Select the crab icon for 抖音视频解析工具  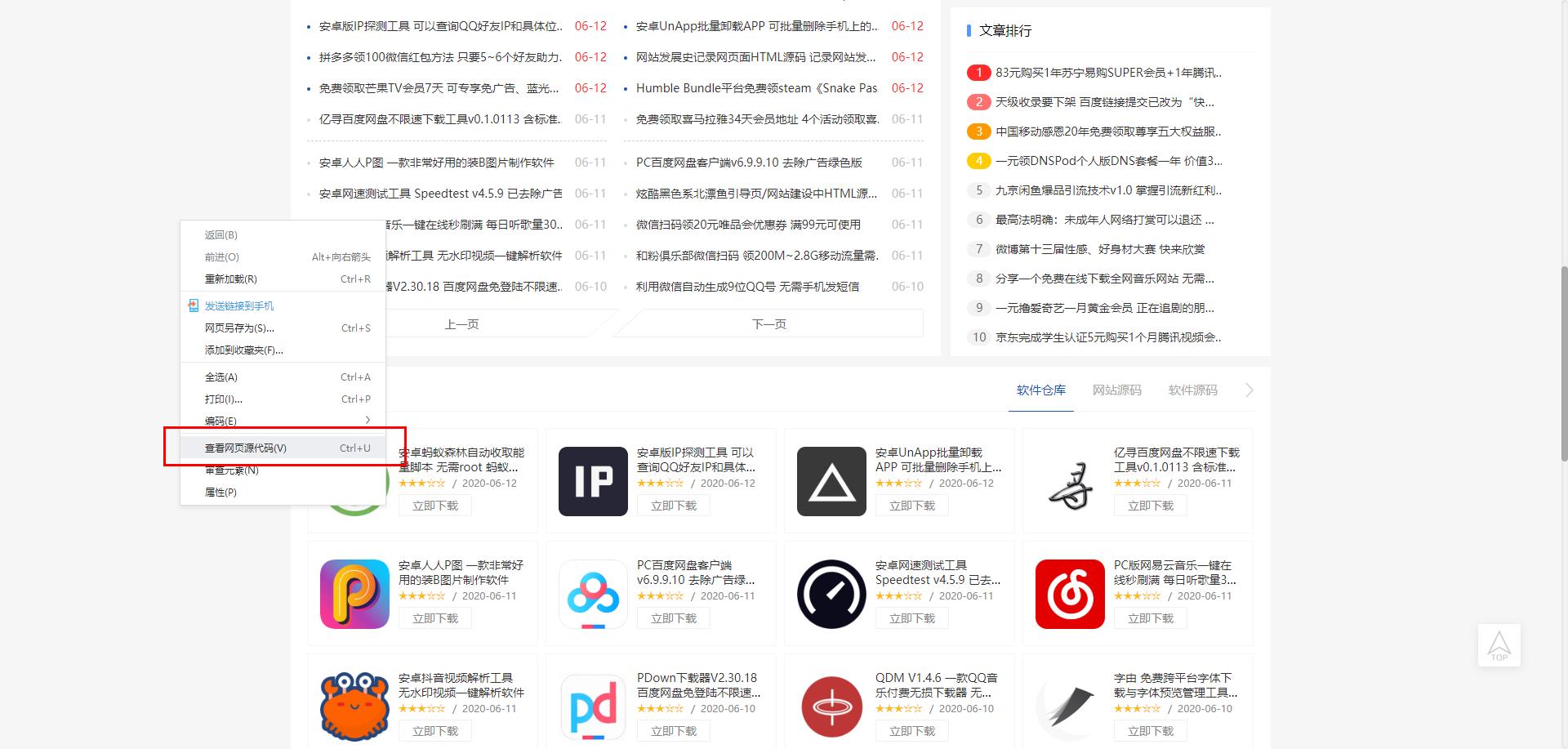(x=354, y=707)
